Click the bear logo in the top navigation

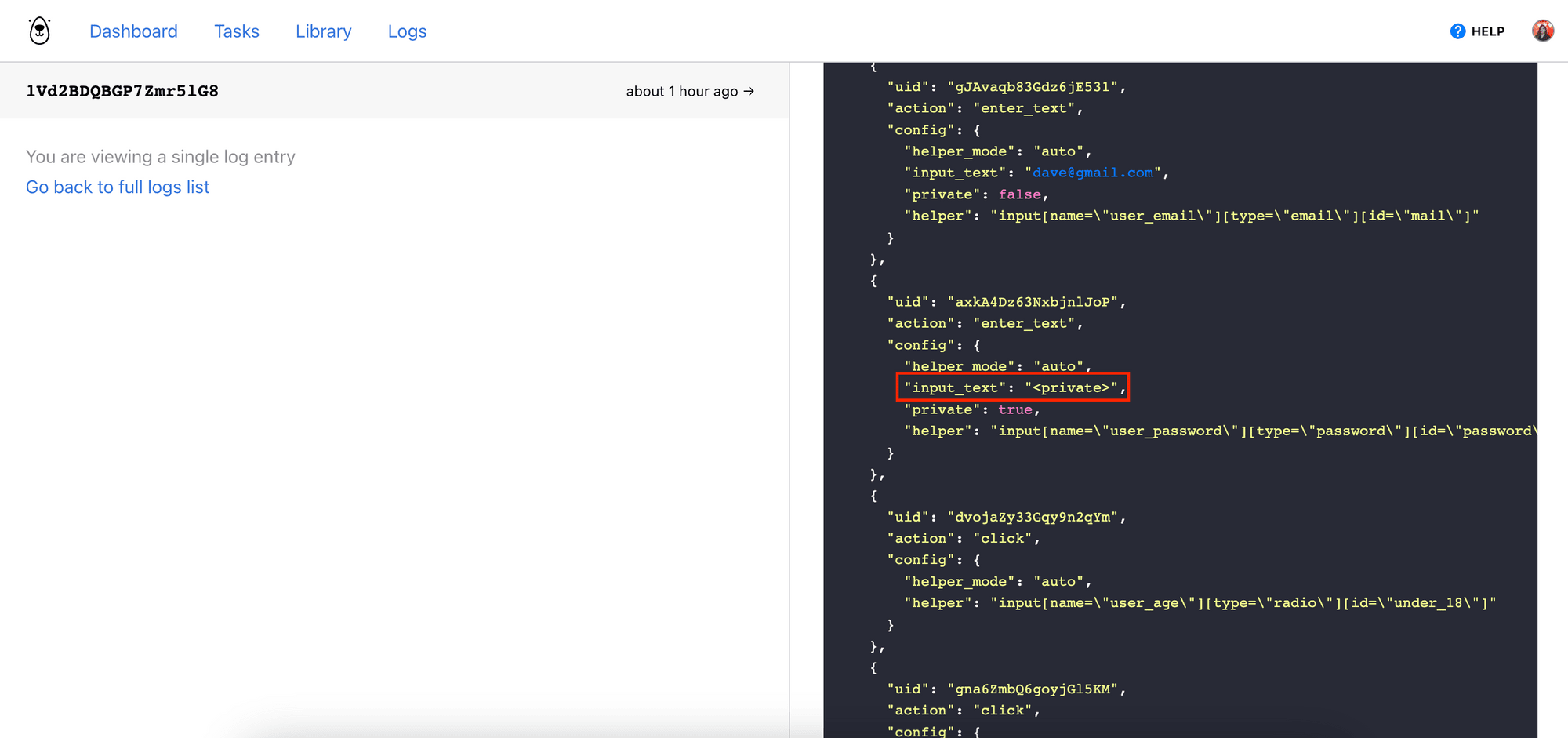coord(38,31)
